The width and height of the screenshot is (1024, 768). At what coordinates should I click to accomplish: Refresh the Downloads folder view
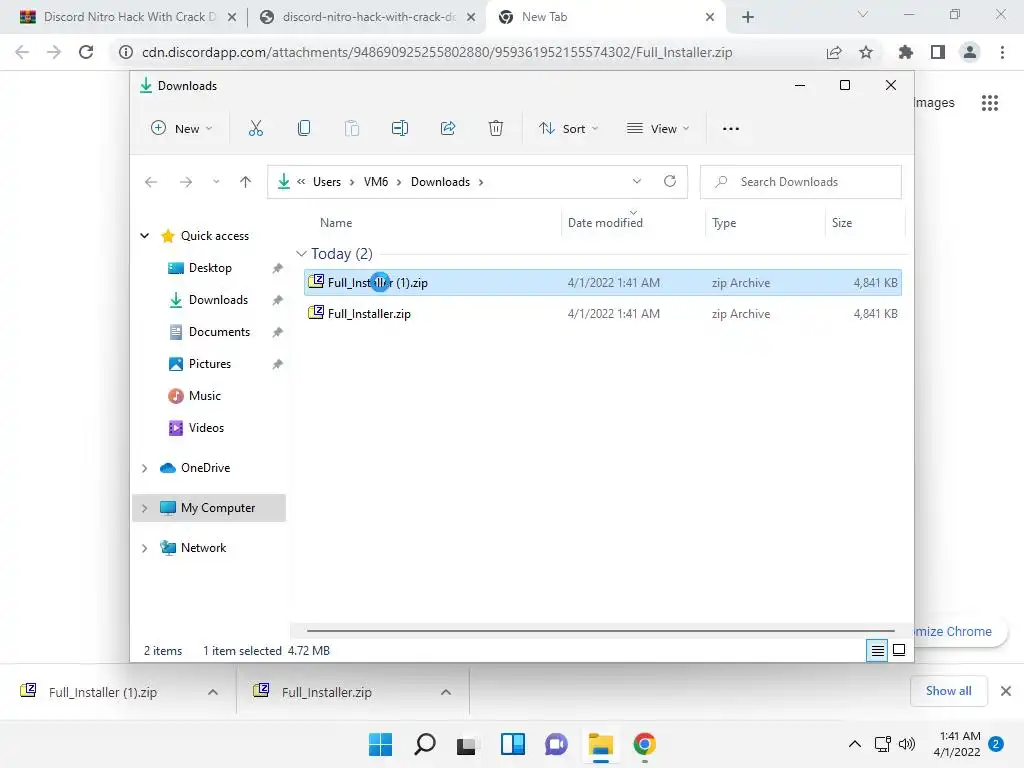point(670,182)
